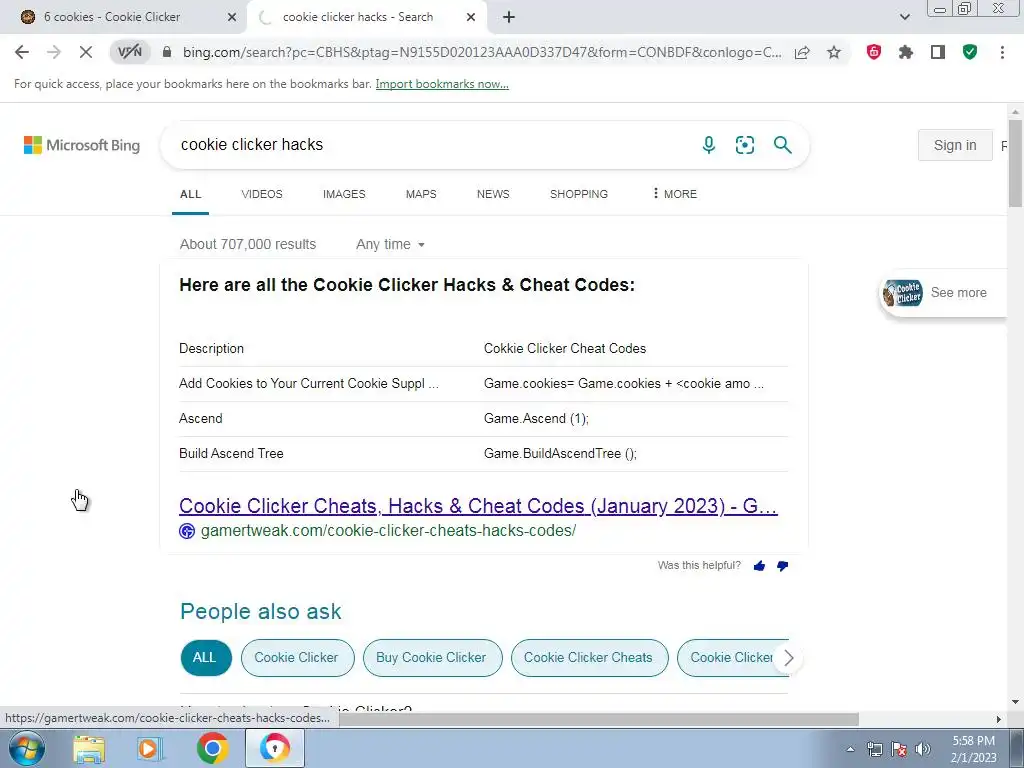The width and height of the screenshot is (1024, 768).
Task: Show hidden system tray icons arrow
Action: pos(850,749)
